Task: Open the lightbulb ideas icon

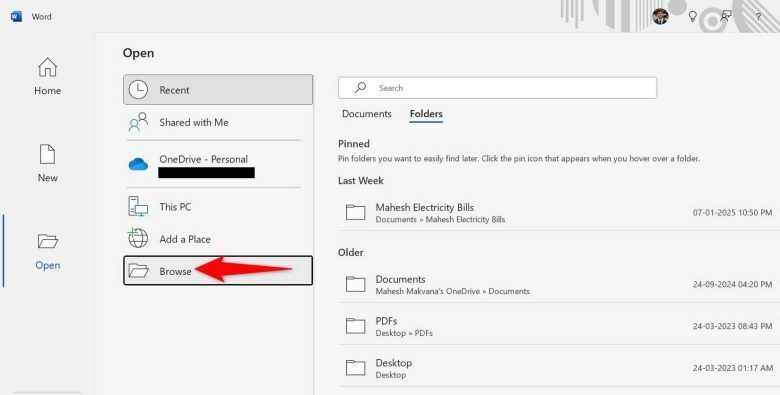Action: pyautogui.click(x=692, y=16)
